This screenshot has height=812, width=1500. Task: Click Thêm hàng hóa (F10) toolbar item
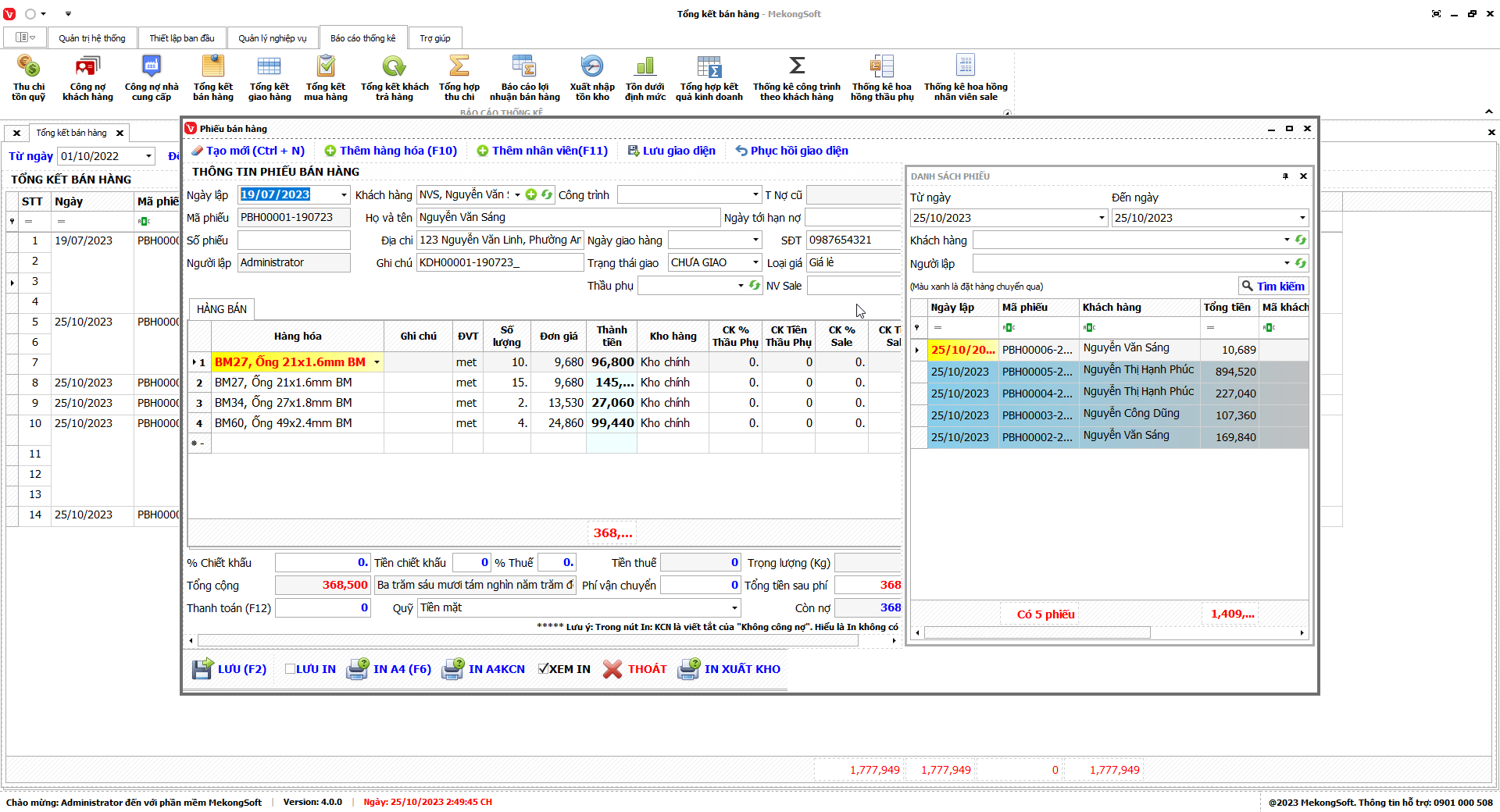pyautogui.click(x=391, y=151)
